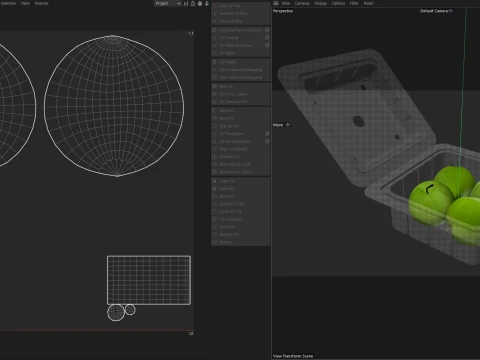Apply Mirror V command
The image size is (480, 360).
click(x=241, y=118)
